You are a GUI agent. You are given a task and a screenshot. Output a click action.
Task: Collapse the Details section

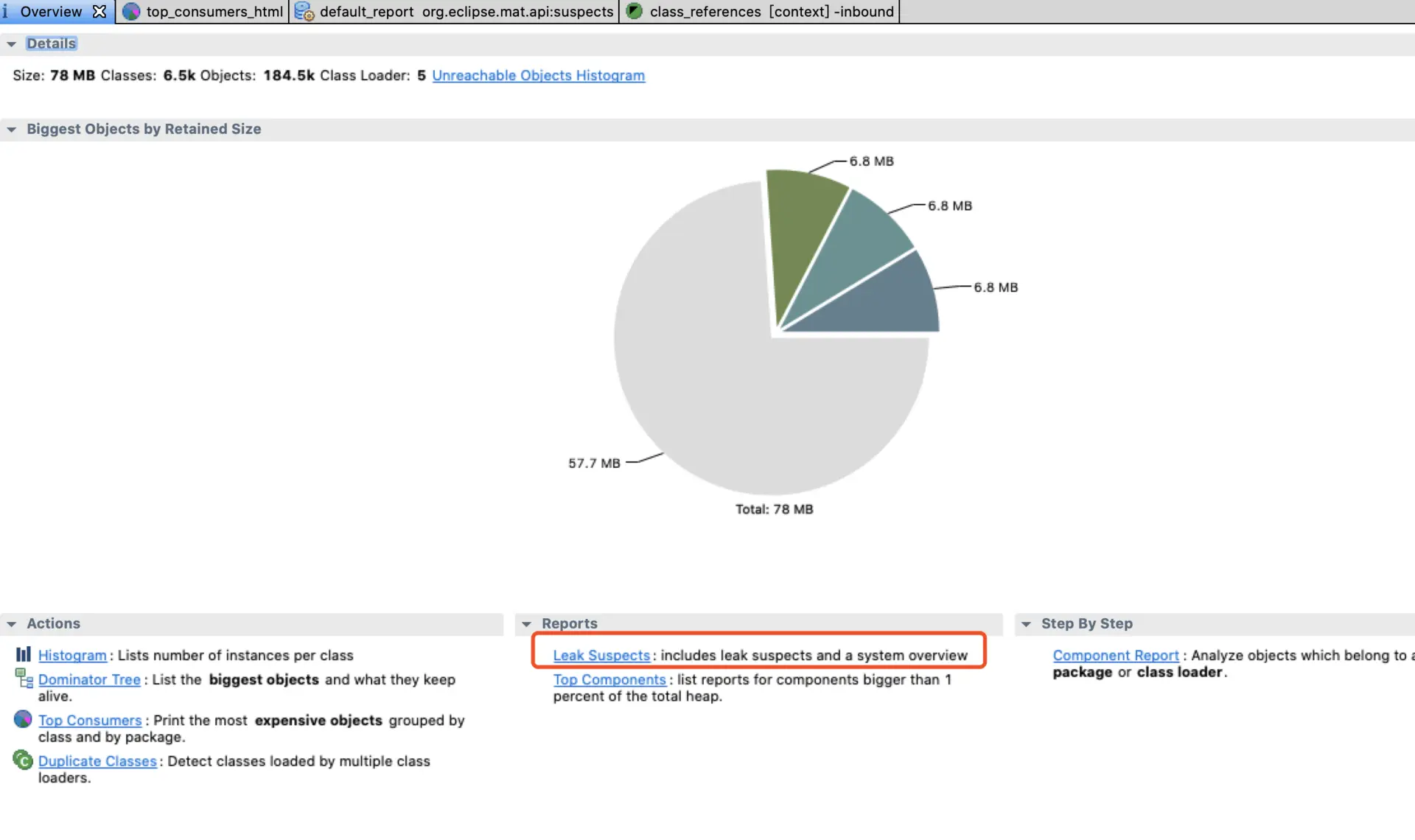pos(11,44)
